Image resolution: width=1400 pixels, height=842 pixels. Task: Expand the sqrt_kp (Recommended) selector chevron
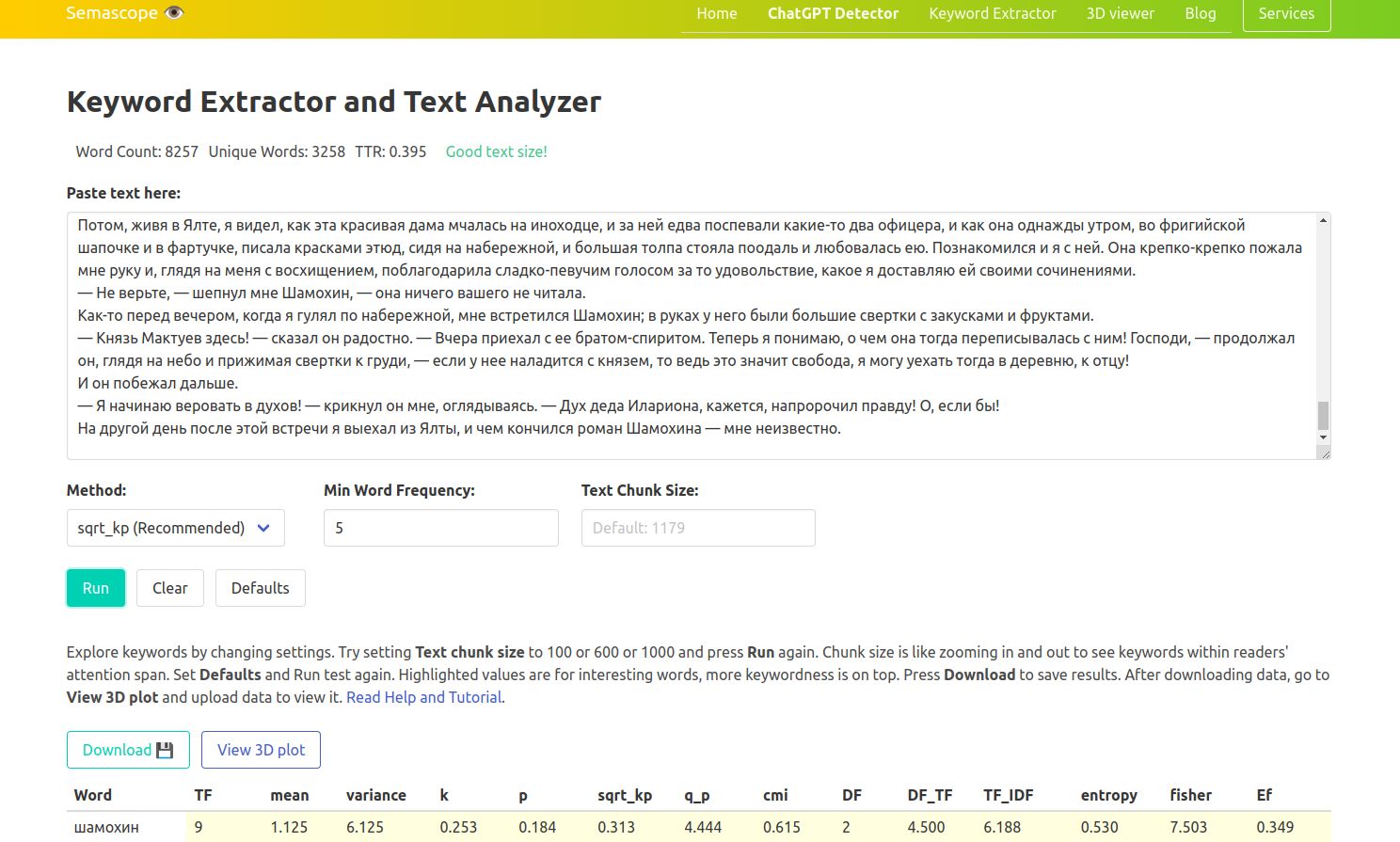coord(264,528)
